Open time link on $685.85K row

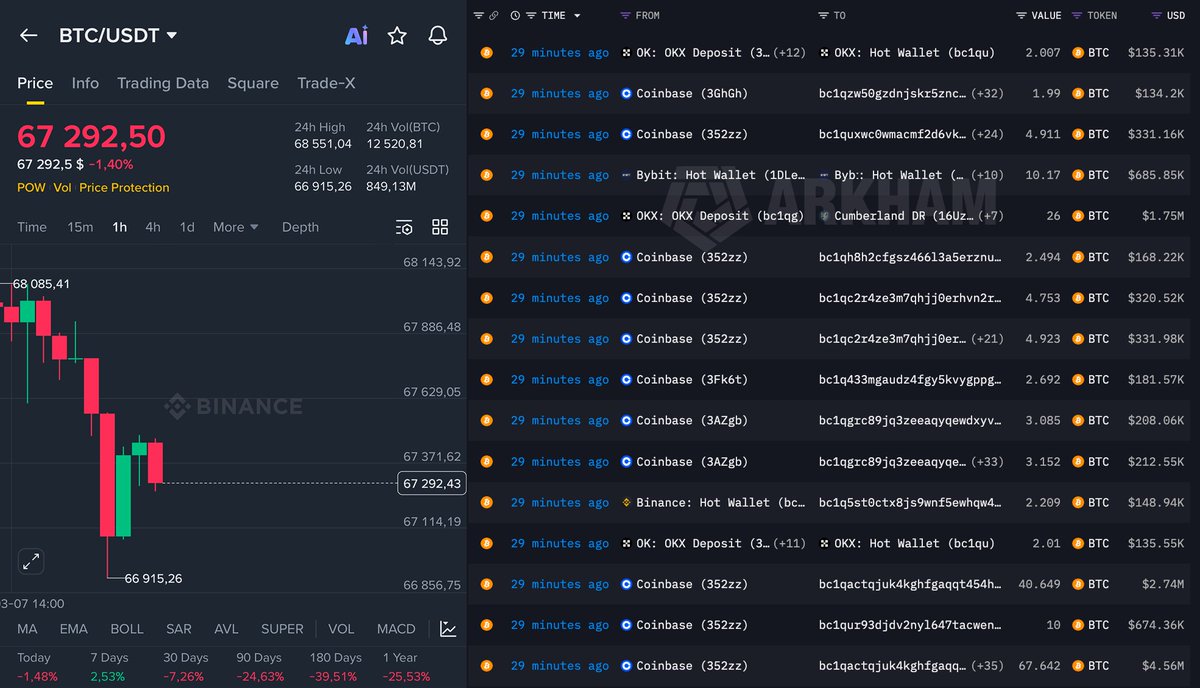pyautogui.click(x=560, y=175)
